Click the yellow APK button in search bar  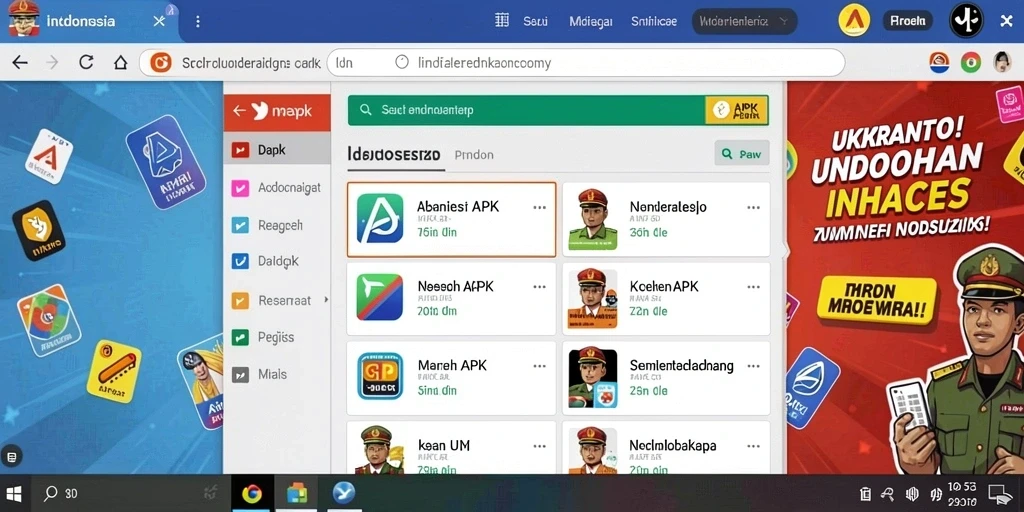point(737,110)
